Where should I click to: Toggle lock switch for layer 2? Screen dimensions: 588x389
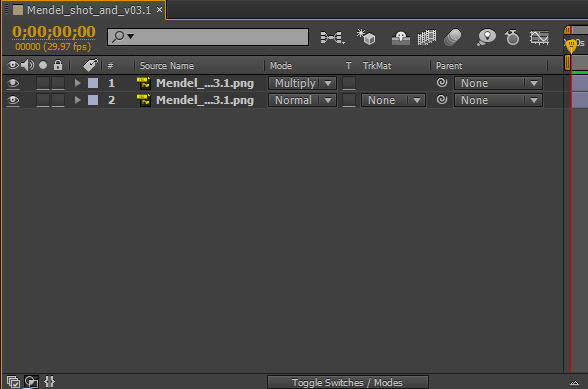pos(58,101)
